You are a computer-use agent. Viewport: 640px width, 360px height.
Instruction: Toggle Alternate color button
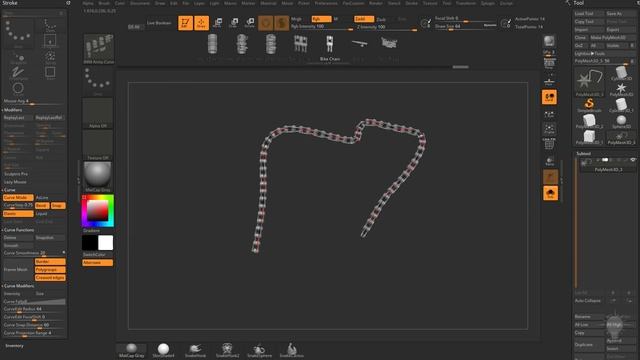[x=98, y=262]
